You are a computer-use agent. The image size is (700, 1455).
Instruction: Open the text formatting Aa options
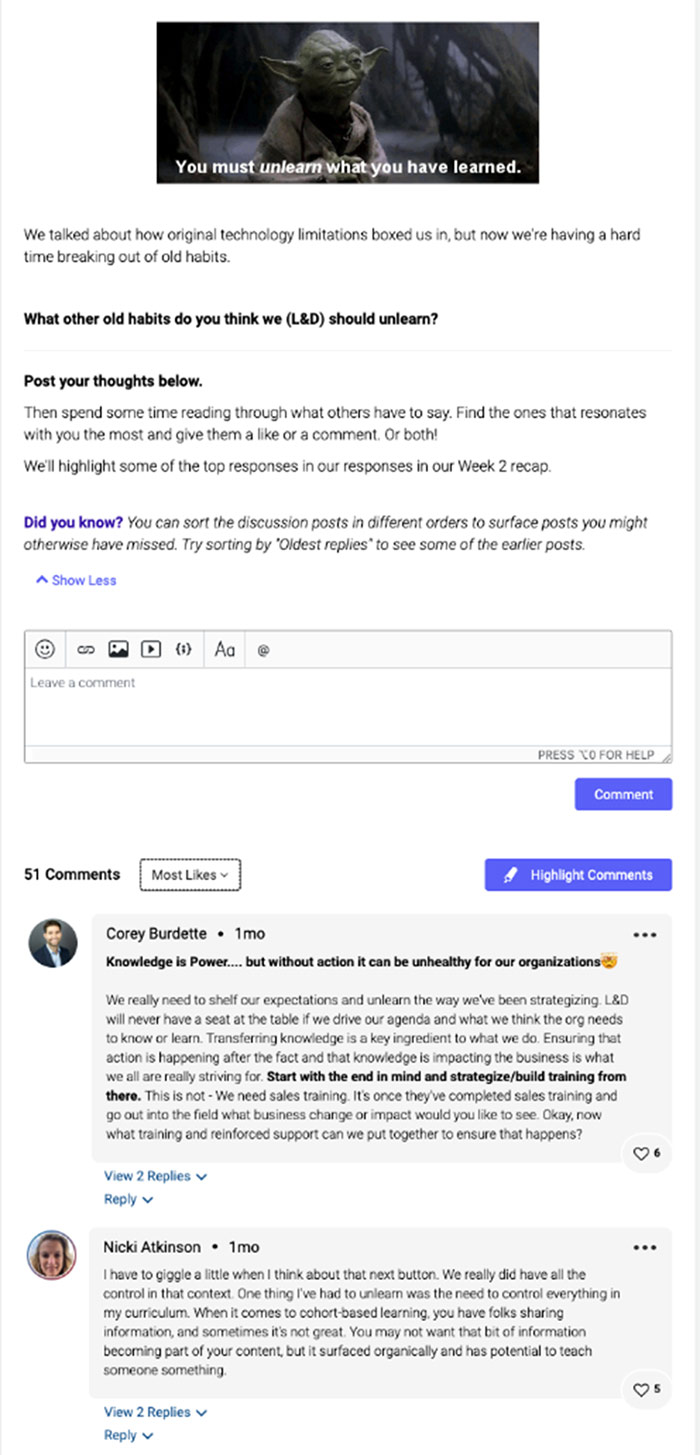[225, 649]
